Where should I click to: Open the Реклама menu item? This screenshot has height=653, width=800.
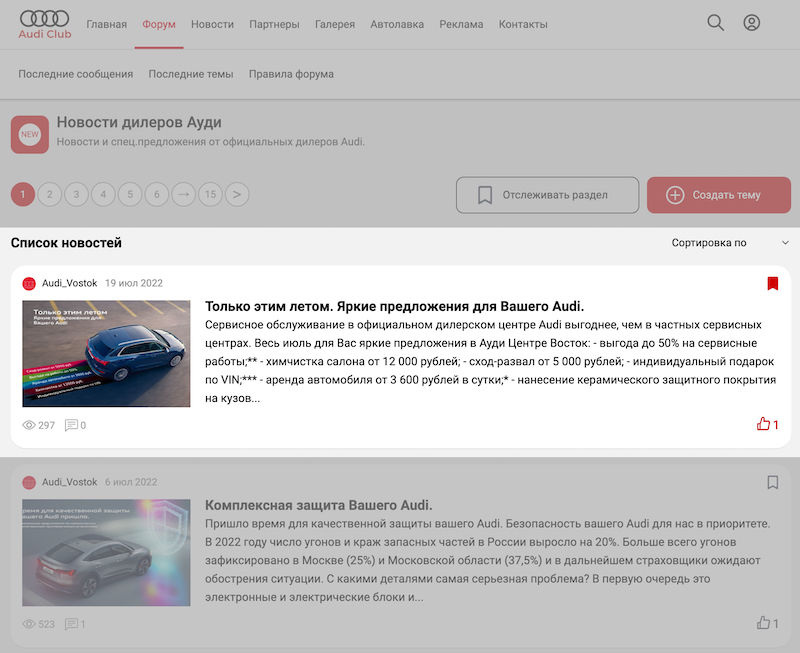pyautogui.click(x=461, y=24)
